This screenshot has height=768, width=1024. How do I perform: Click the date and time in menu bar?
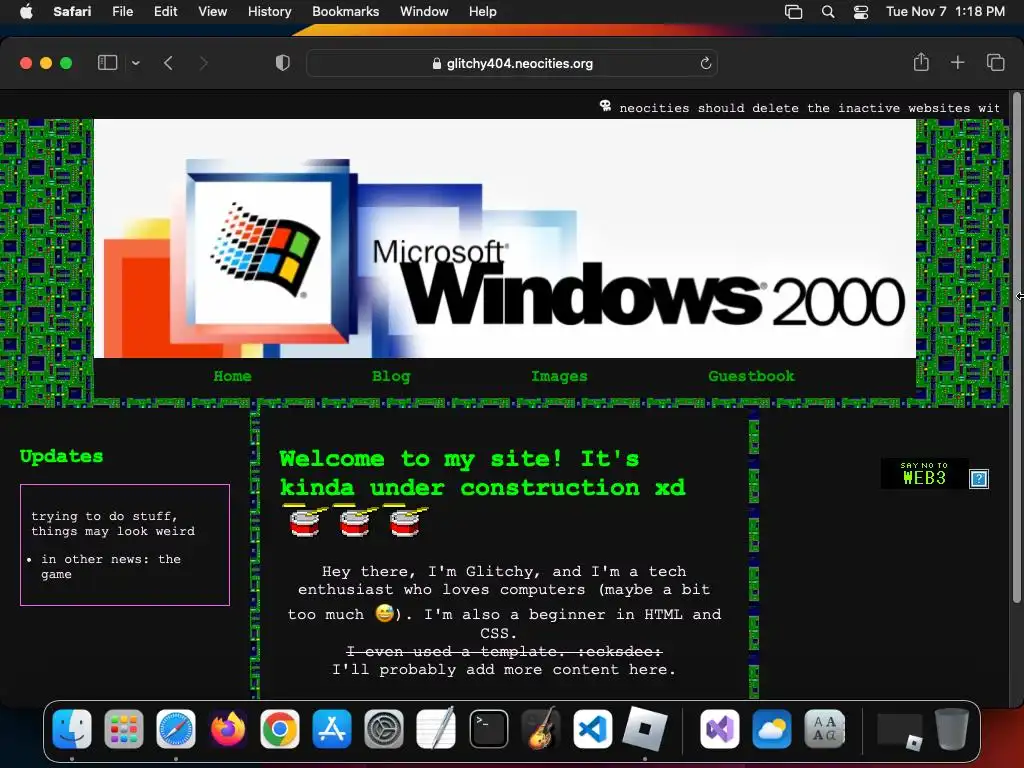945,11
